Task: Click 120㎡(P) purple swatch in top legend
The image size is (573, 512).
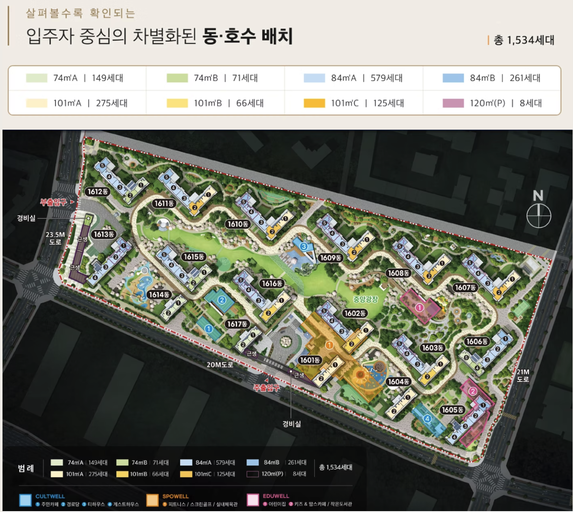Action: (x=453, y=103)
